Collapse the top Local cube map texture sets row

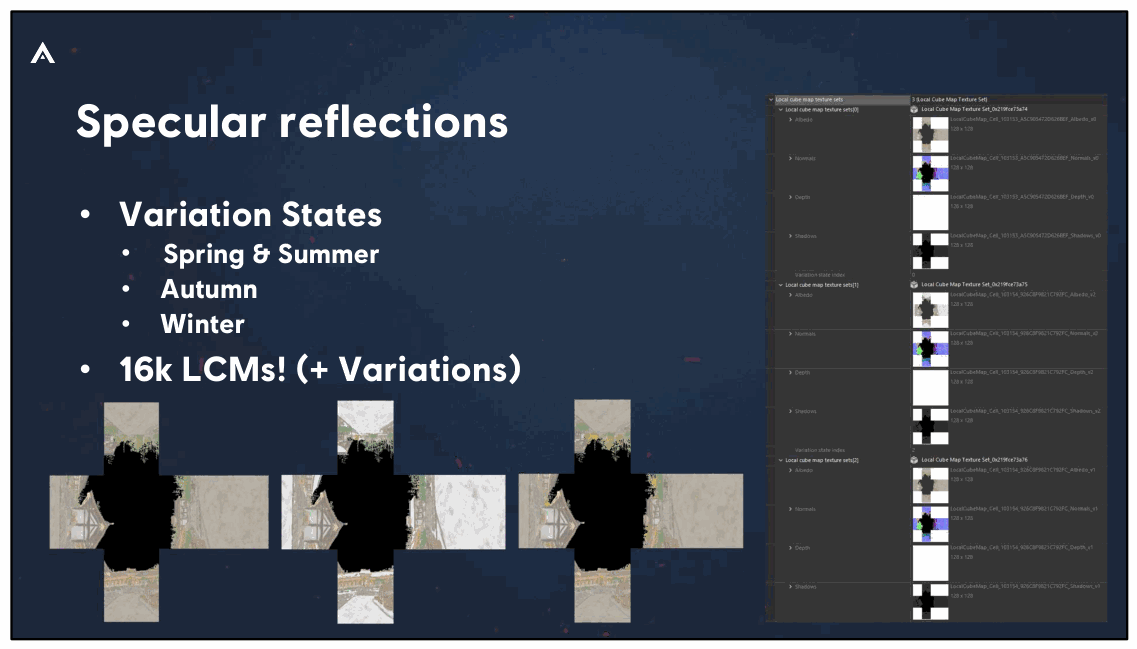(x=772, y=100)
